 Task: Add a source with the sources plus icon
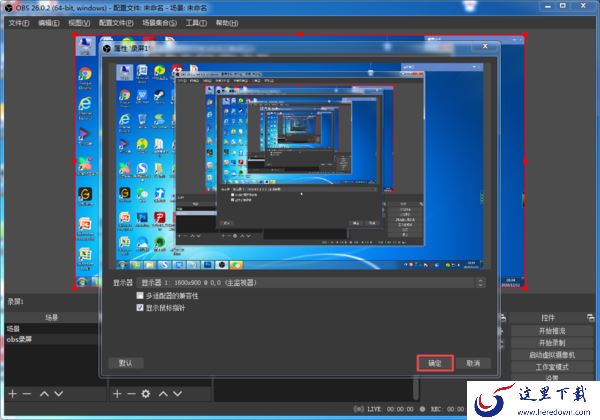click(x=117, y=394)
